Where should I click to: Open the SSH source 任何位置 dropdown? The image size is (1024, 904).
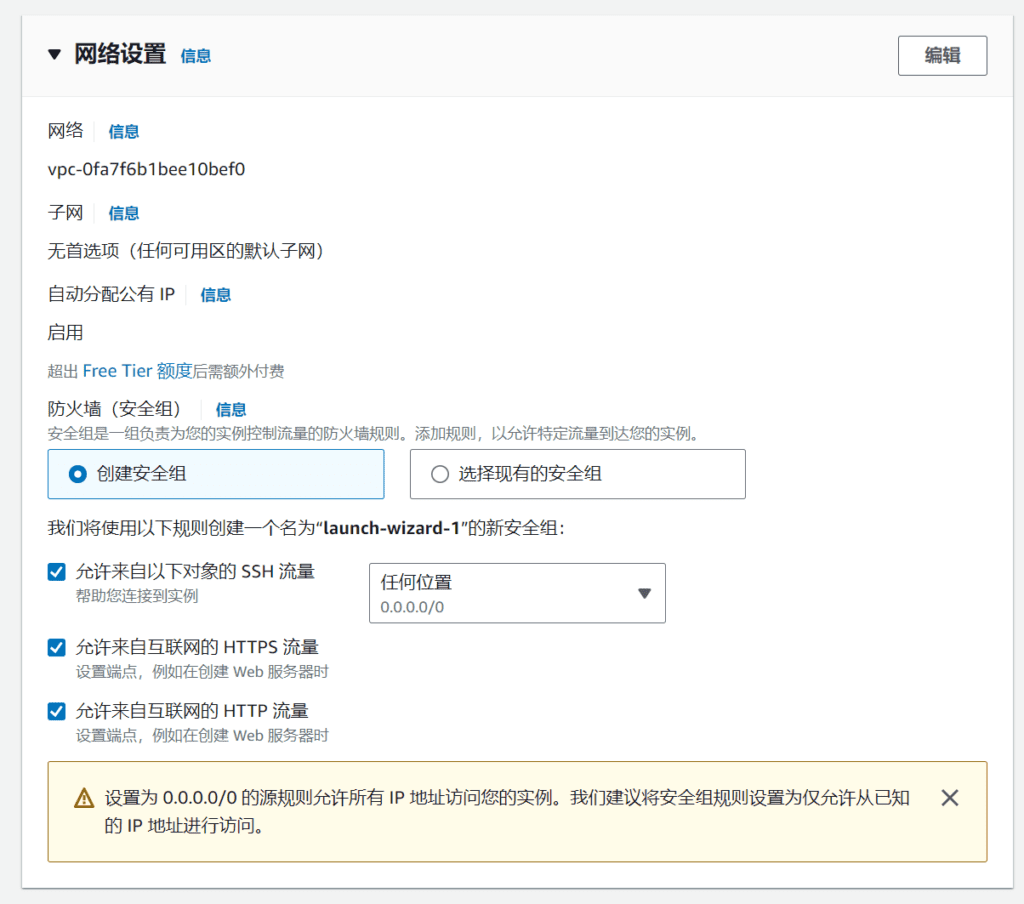(x=517, y=592)
